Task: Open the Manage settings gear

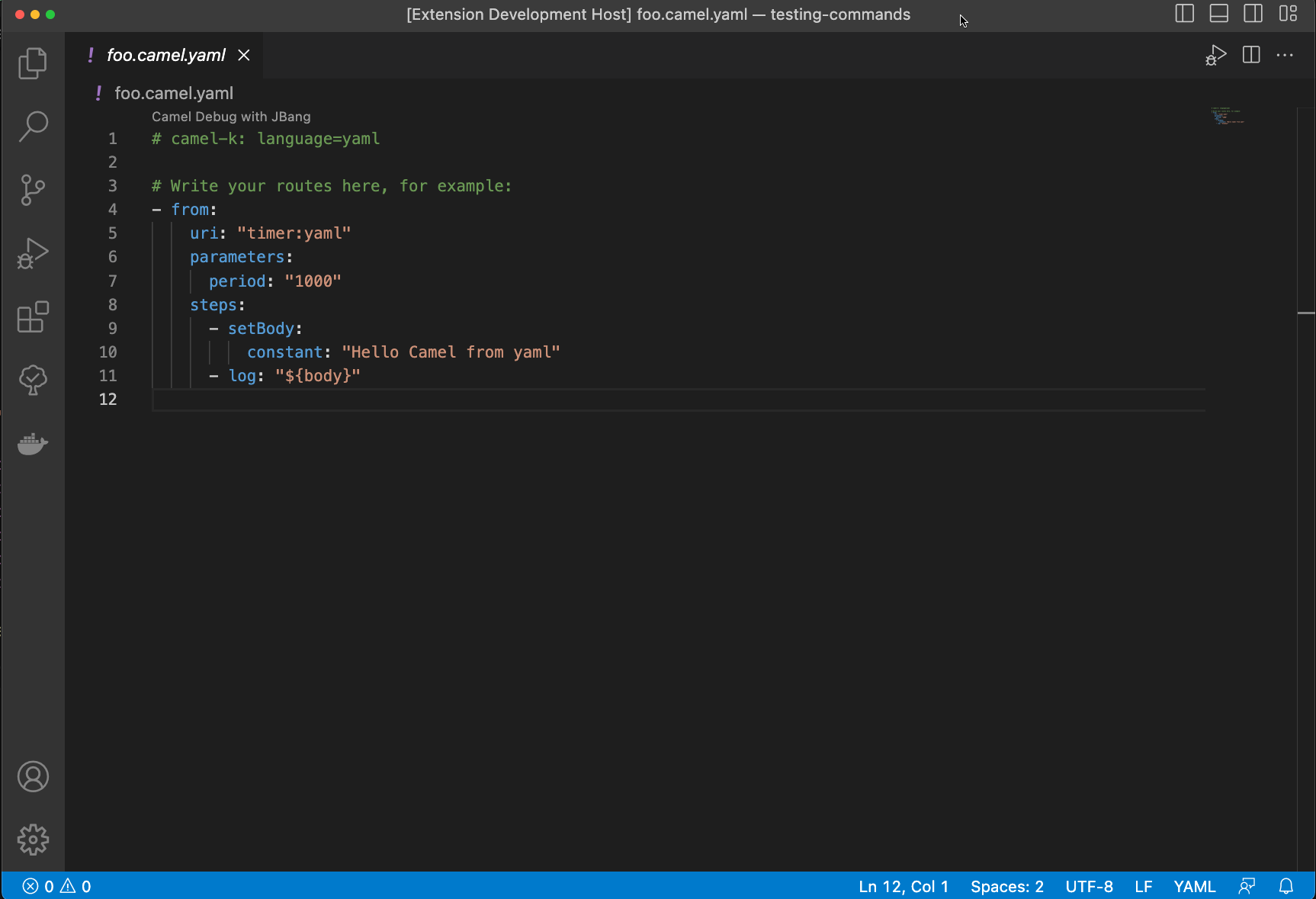Action: 32,840
